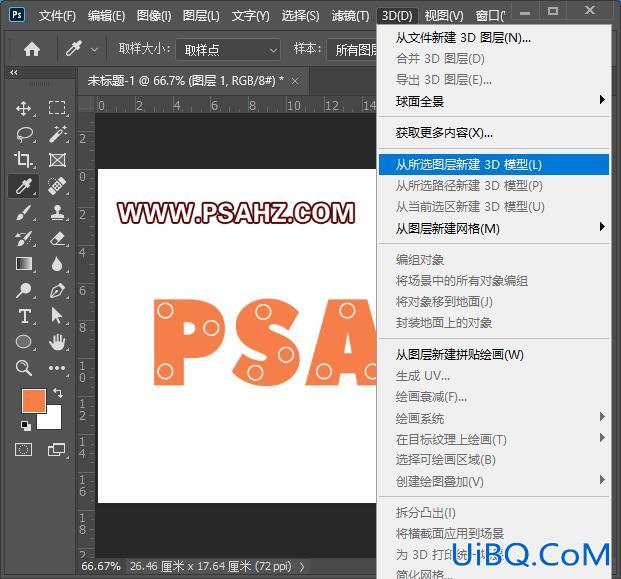Select the Gradient tool
Screen dimensions: 621x579
pyautogui.click(x=24, y=264)
